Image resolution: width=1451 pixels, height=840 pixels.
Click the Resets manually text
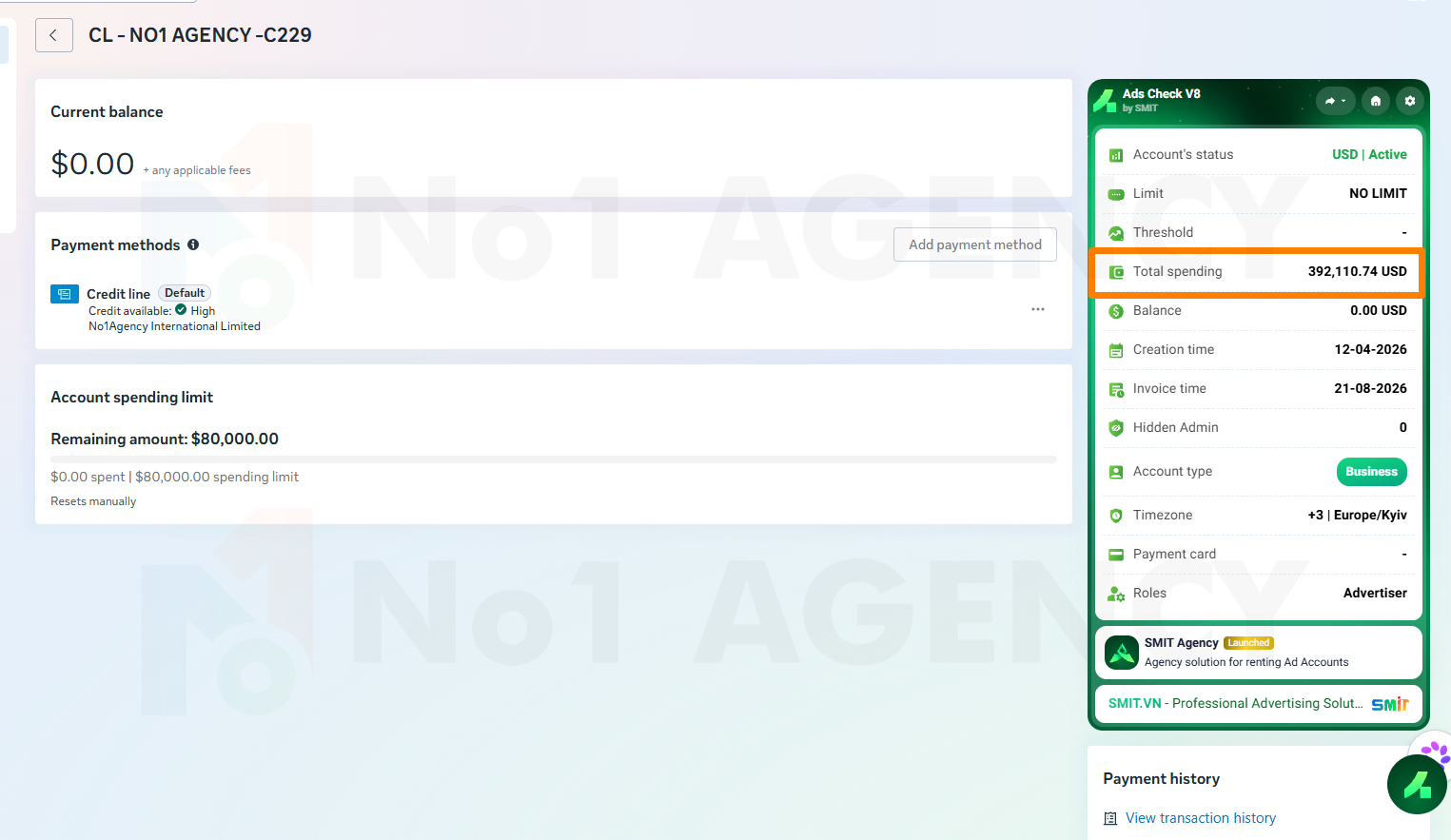tap(93, 501)
